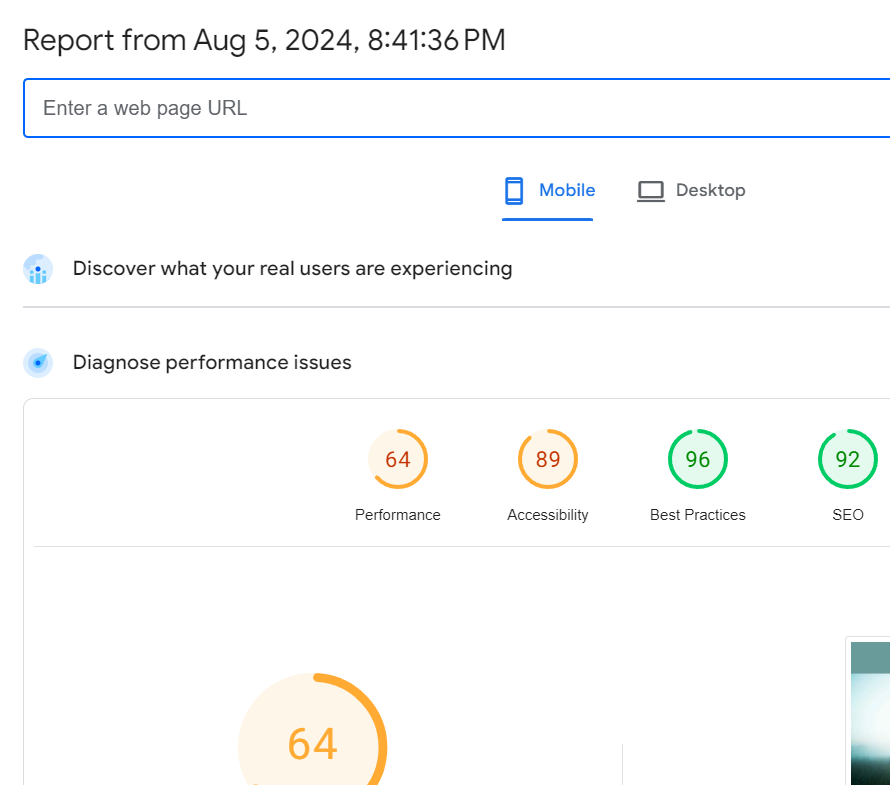Switch to the Desktop tab
This screenshot has width=890, height=785.
point(691,191)
